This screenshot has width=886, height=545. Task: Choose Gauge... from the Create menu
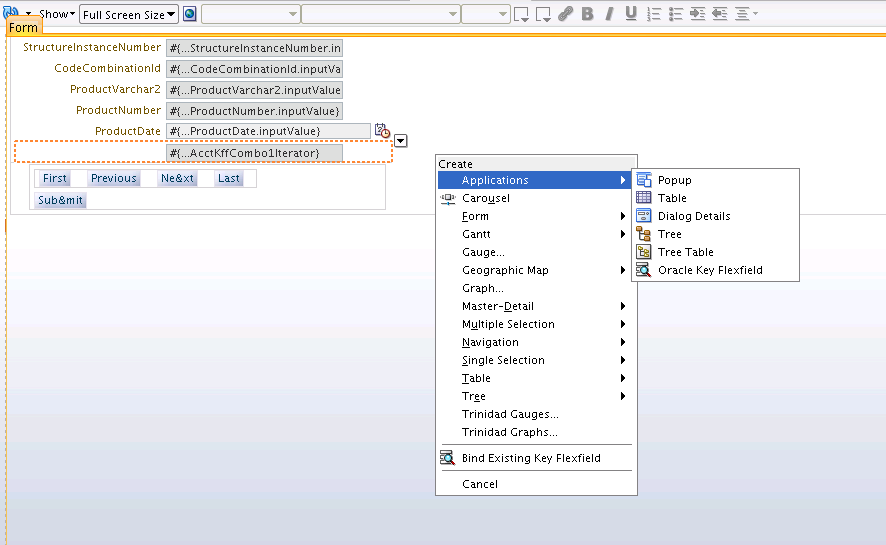pyautogui.click(x=534, y=252)
